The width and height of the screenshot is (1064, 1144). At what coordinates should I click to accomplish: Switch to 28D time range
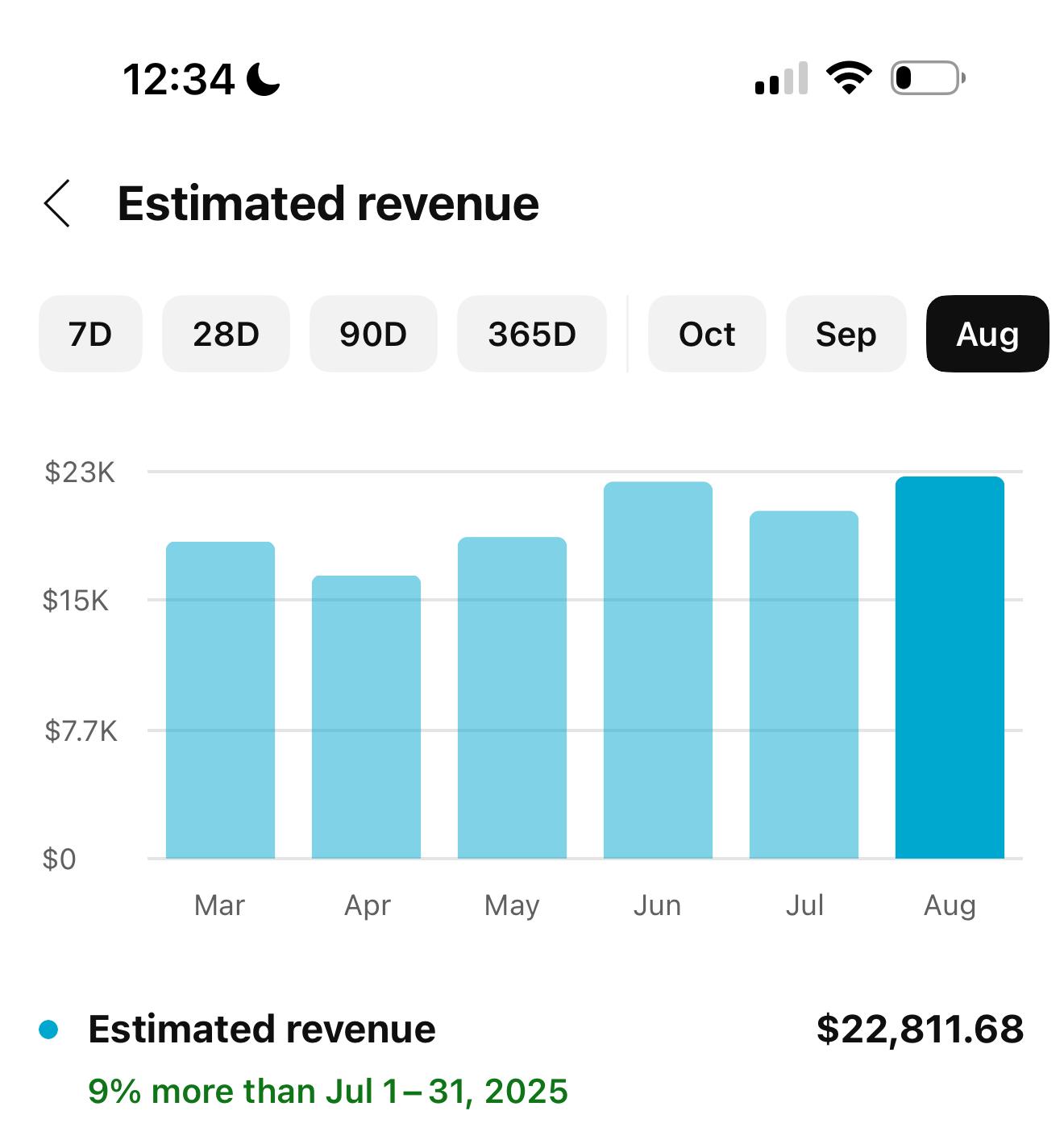pos(226,334)
